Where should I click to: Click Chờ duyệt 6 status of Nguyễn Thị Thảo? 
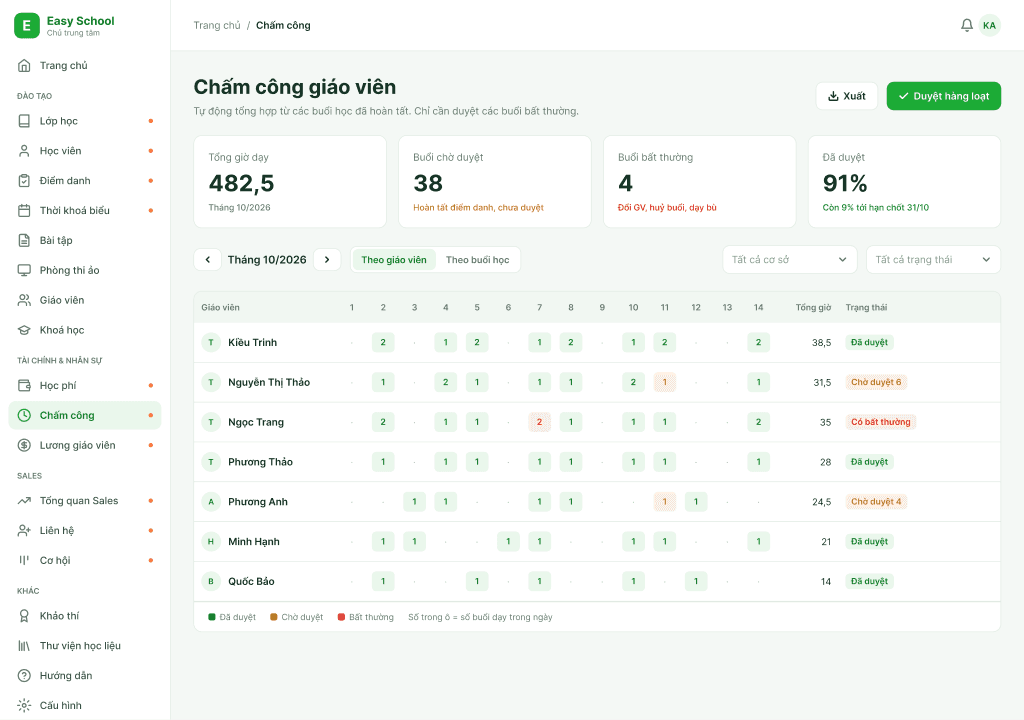[876, 382]
